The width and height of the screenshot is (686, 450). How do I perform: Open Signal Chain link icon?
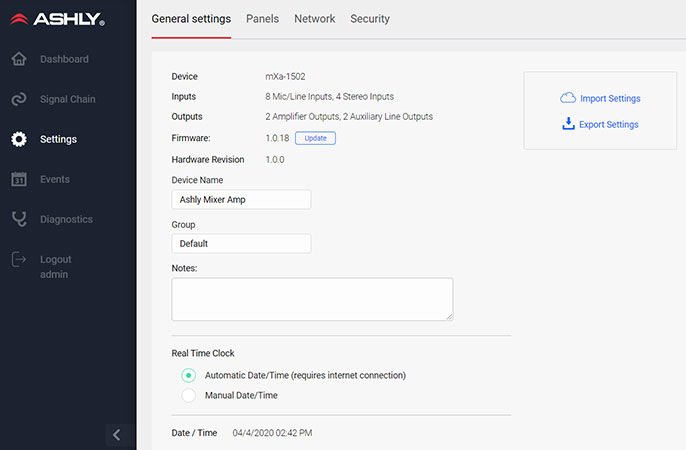point(19,99)
